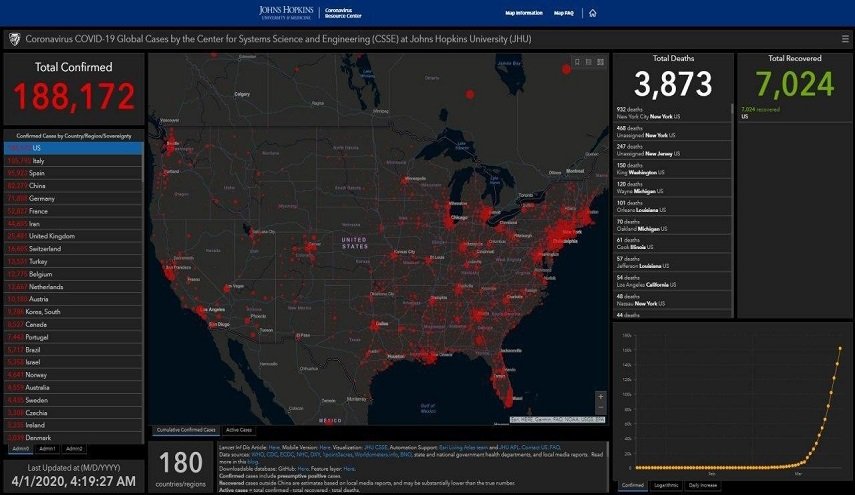Open the basemap gallery grid icon
The image size is (855, 495).
pyautogui.click(x=600, y=62)
